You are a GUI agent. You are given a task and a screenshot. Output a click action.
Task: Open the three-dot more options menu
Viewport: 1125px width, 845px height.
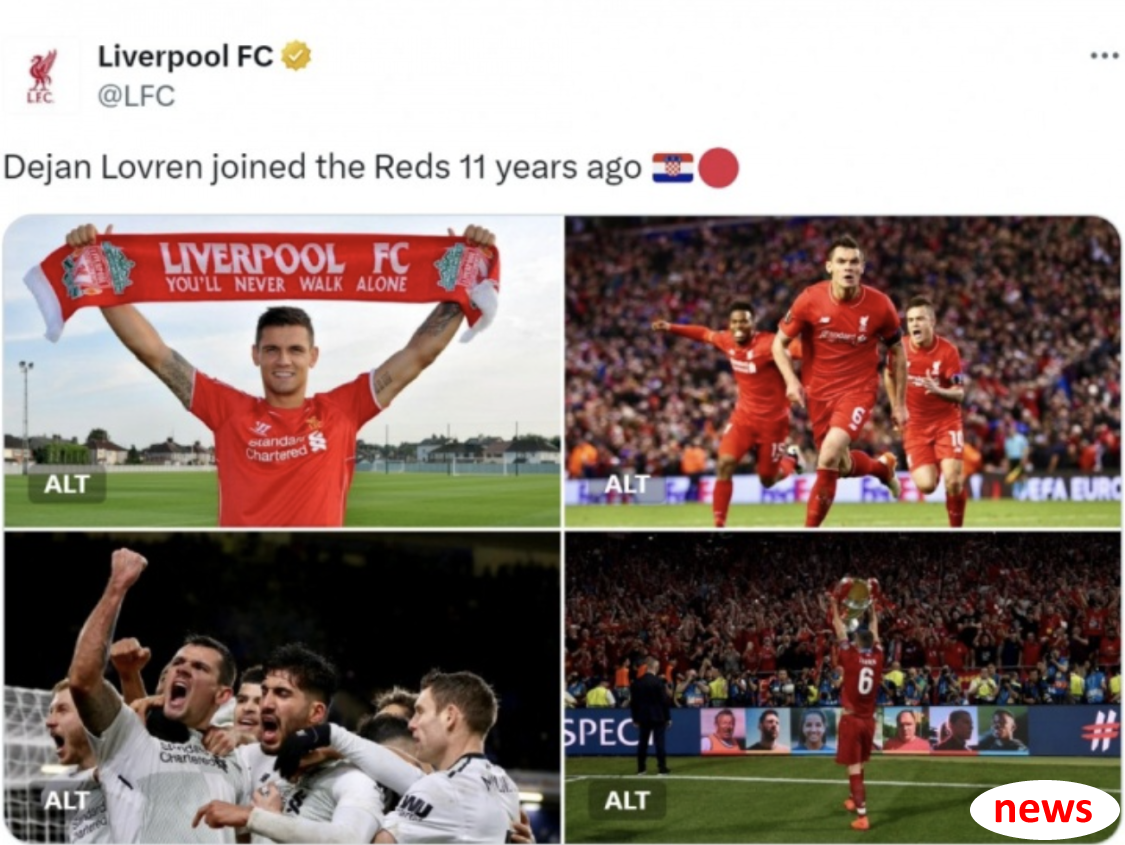(1103, 55)
